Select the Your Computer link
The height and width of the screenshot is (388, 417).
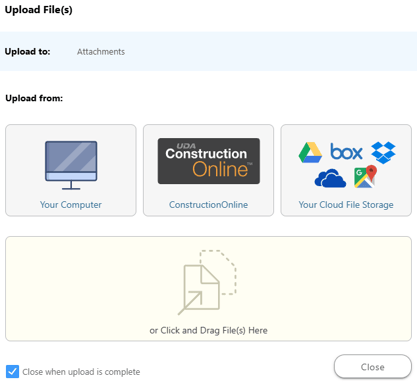pos(71,205)
